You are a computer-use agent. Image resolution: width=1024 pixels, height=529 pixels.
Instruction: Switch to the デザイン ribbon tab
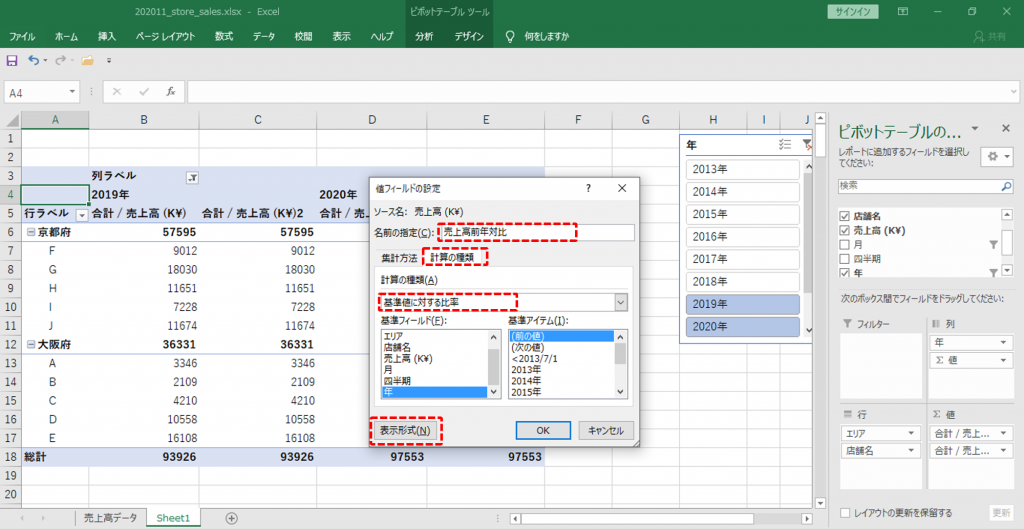click(x=469, y=37)
